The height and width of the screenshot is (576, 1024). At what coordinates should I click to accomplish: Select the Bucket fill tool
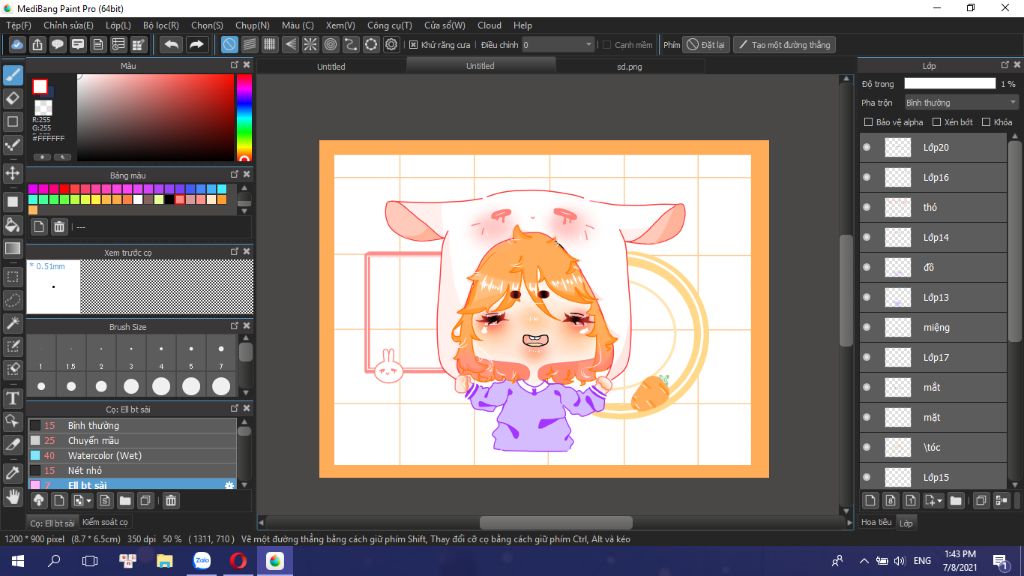12,225
